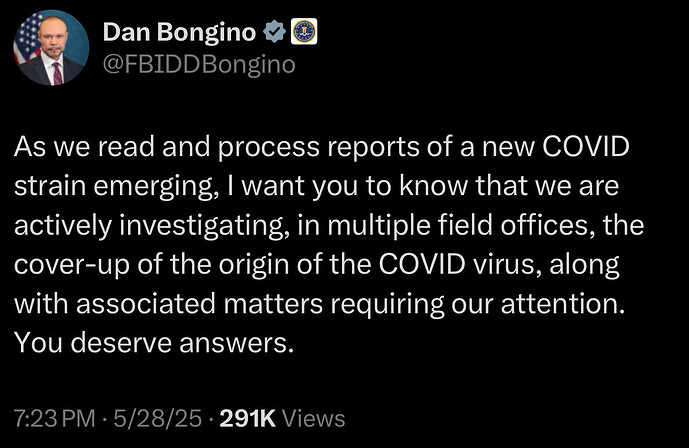The width and height of the screenshot is (689, 448).
Task: Open Dan Bongino's profile avatar photo
Action: tap(51, 47)
